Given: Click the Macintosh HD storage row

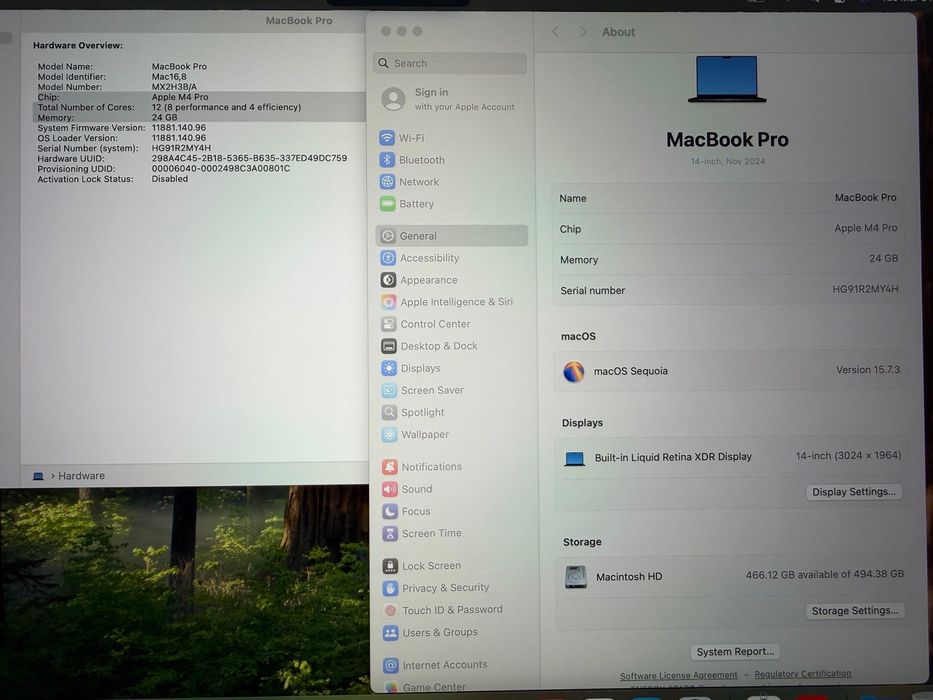Looking at the screenshot, I should pyautogui.click(x=732, y=576).
